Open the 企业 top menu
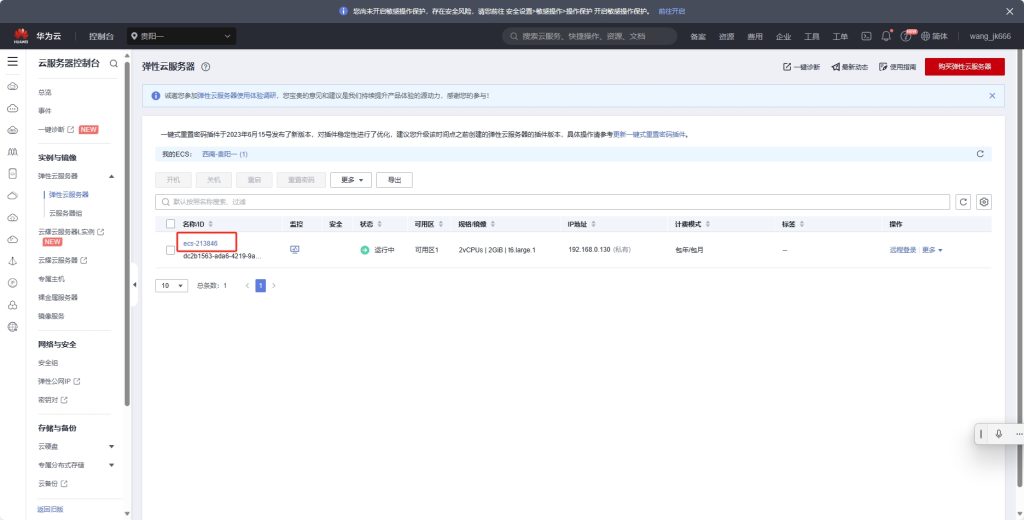This screenshot has width=1024, height=520. [x=783, y=37]
